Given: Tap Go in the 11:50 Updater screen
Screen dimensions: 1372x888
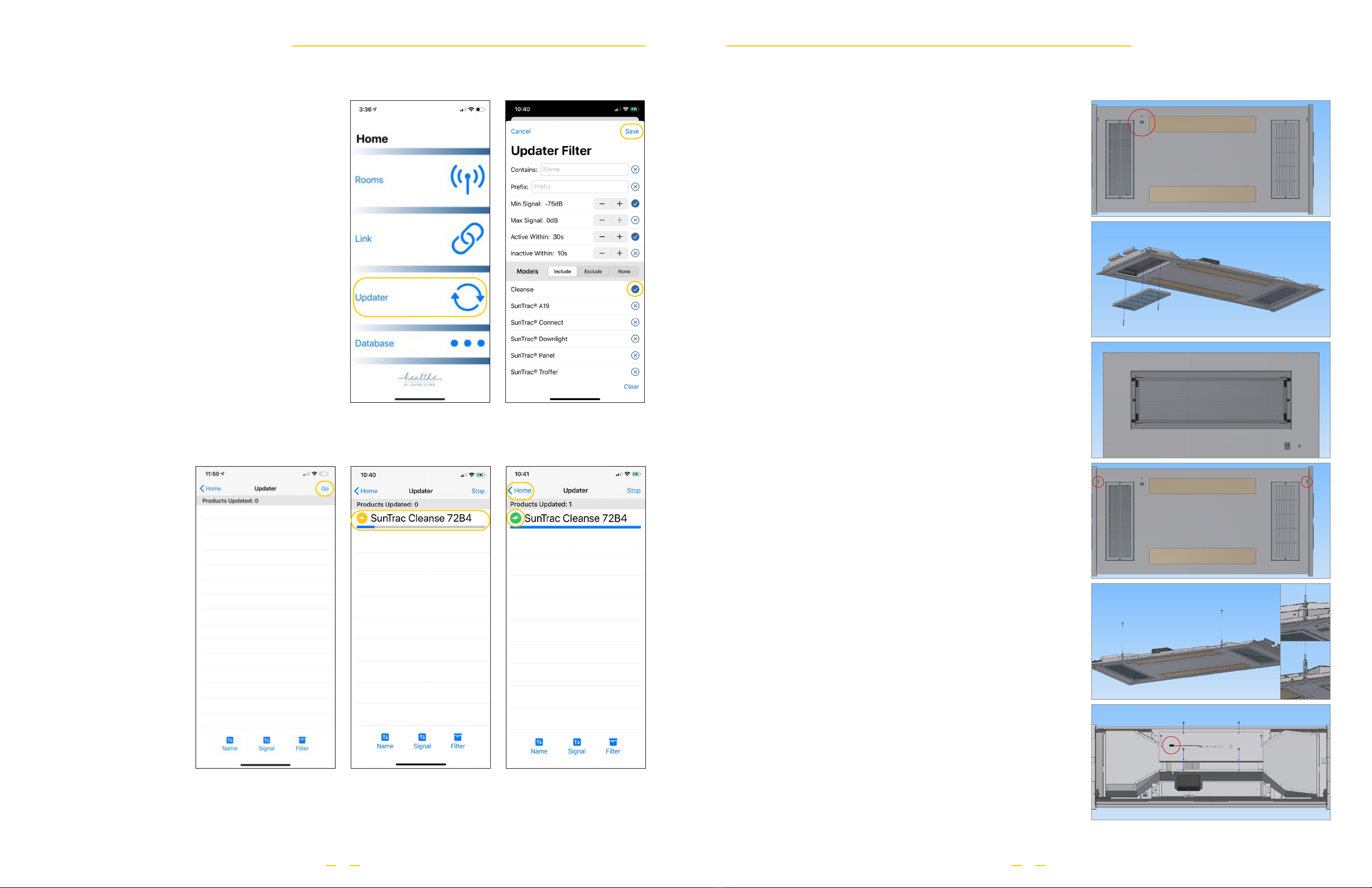Looking at the screenshot, I should point(324,489).
